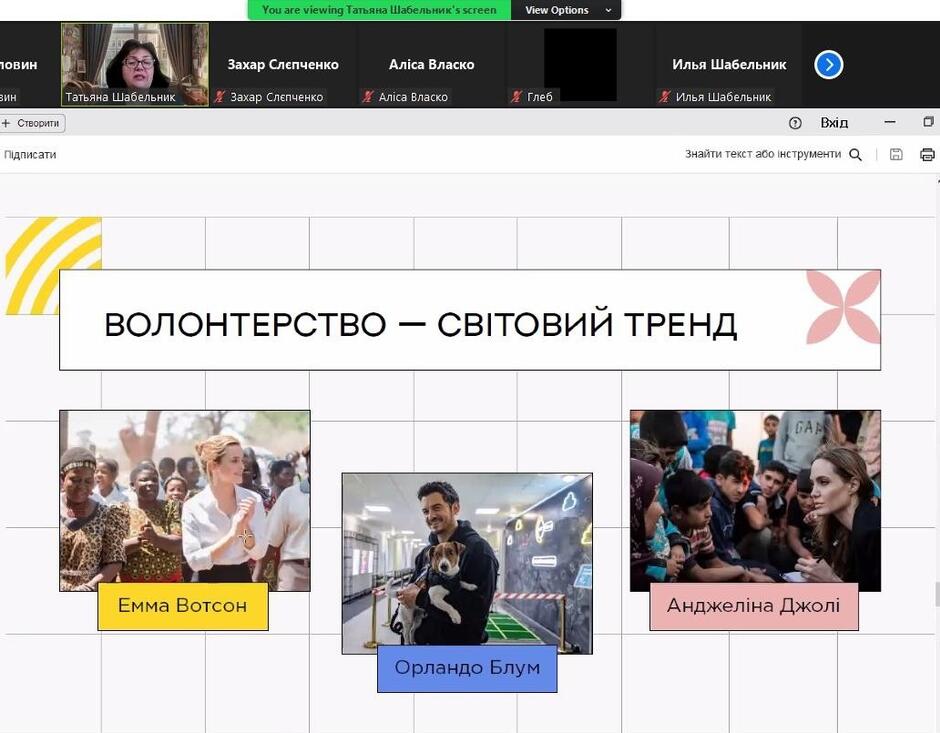Click the Орландо Блум blue label

pyautogui.click(x=467, y=668)
